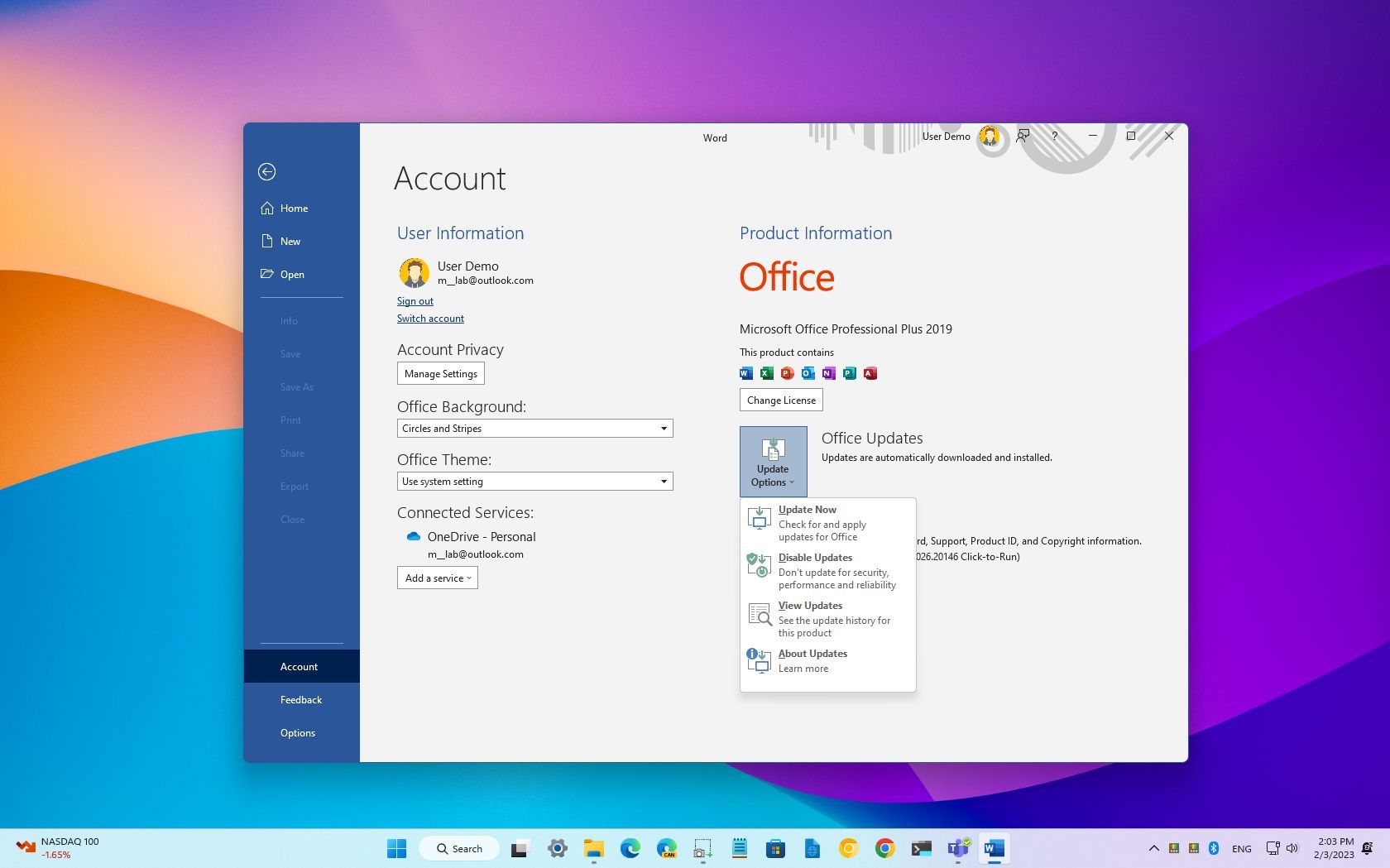Click the Sign out link

point(415,300)
